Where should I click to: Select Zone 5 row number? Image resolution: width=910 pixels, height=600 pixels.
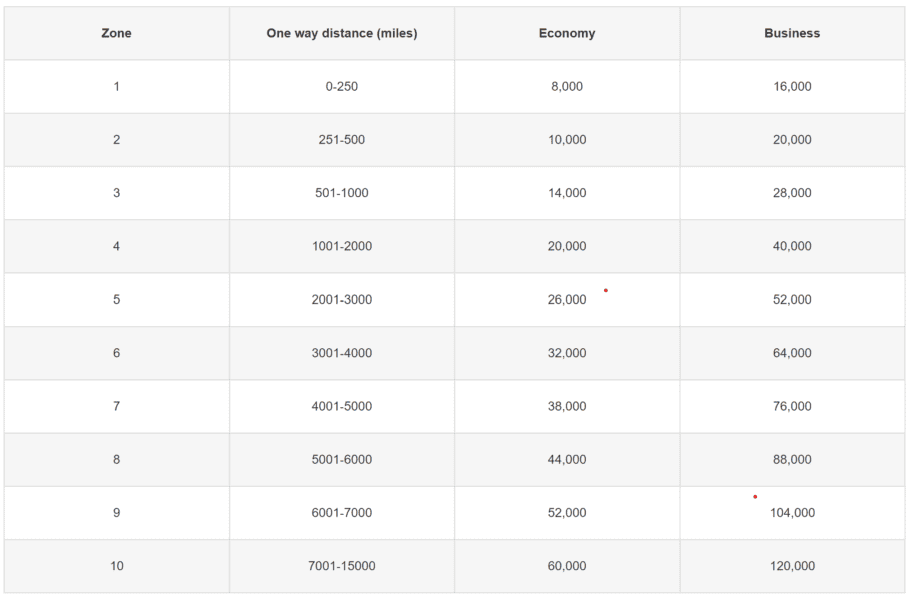coord(116,299)
